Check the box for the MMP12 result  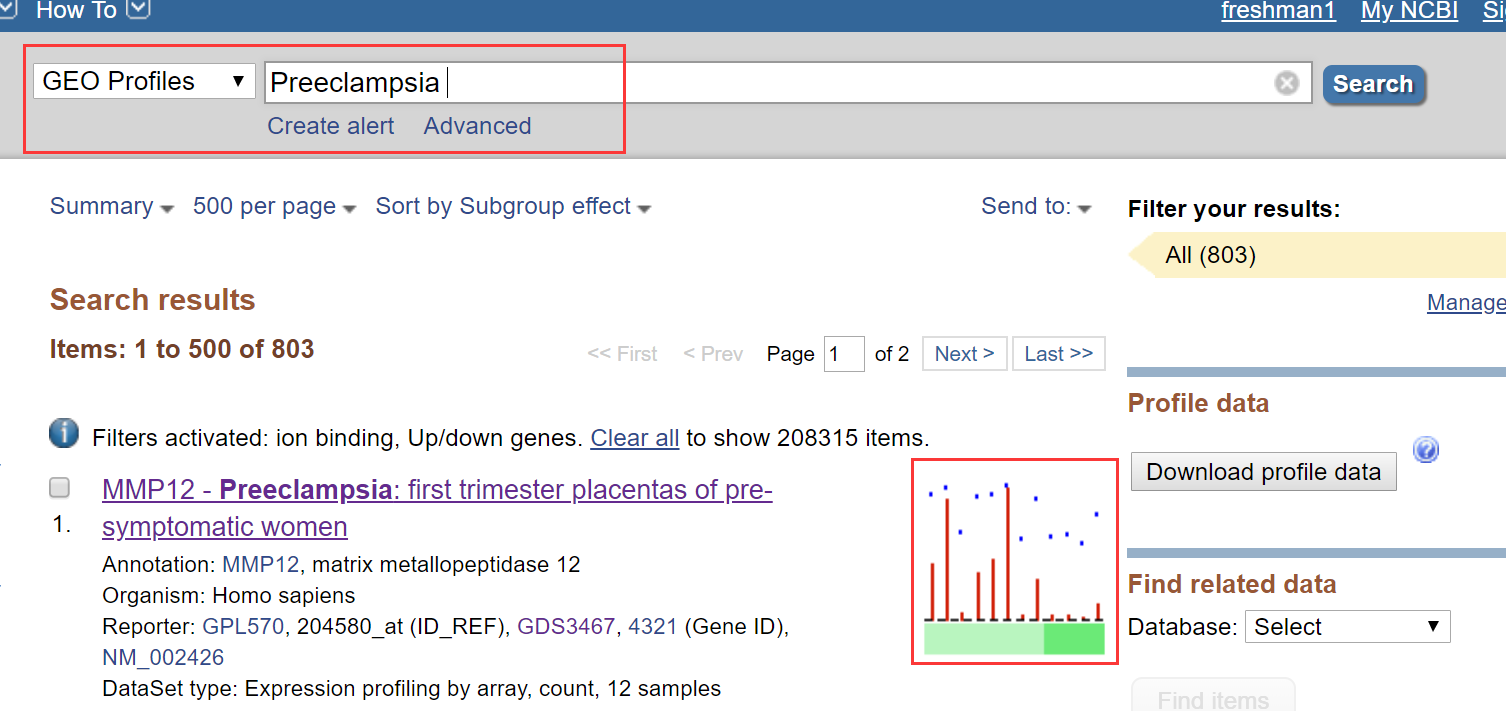[60, 488]
